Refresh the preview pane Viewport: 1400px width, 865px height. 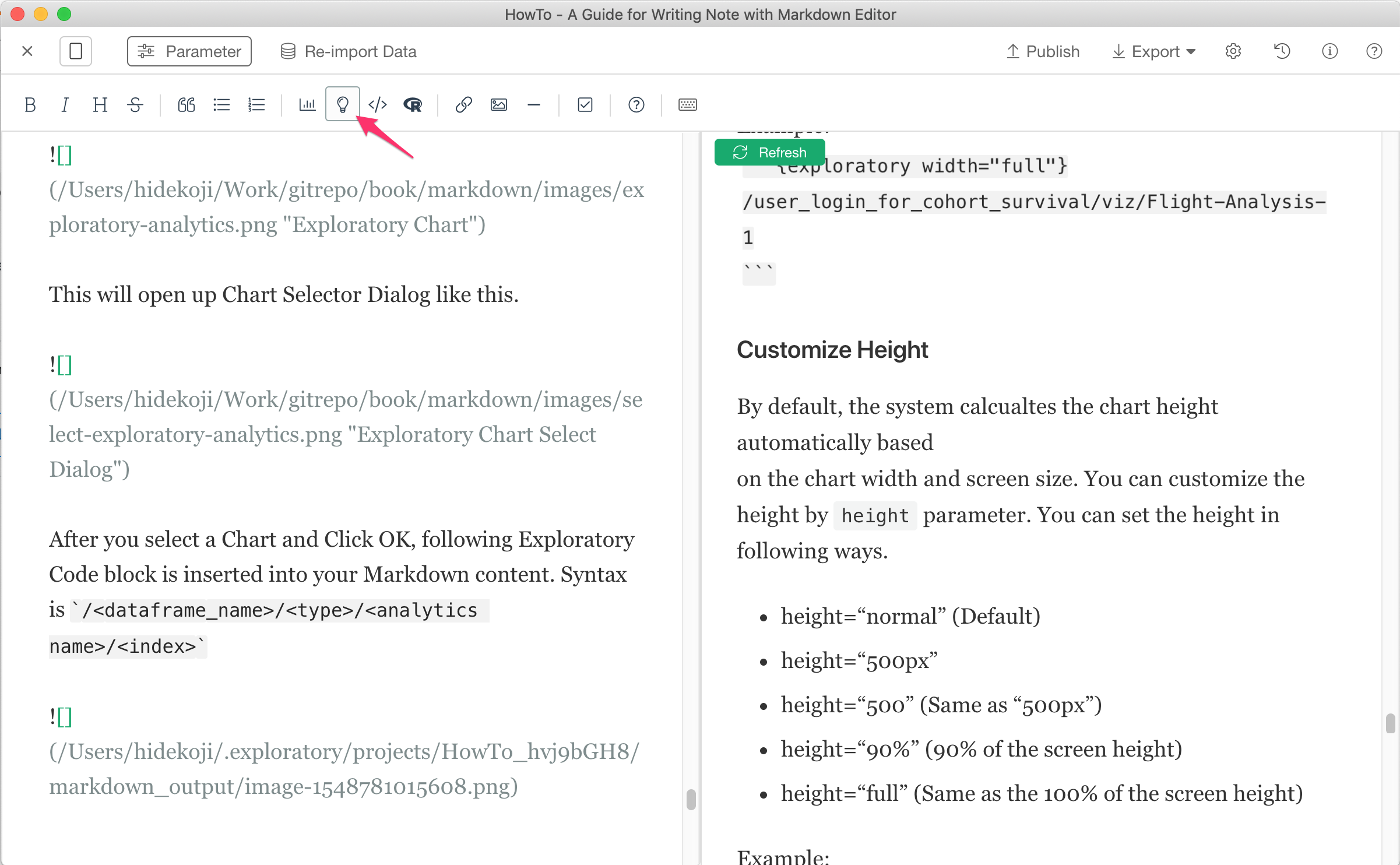click(769, 153)
